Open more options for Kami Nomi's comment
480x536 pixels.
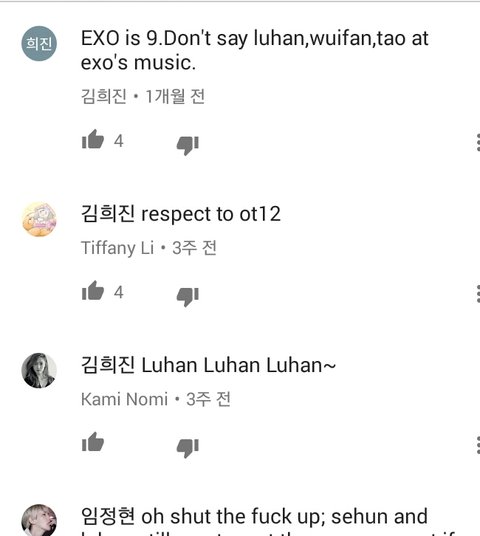(478, 445)
